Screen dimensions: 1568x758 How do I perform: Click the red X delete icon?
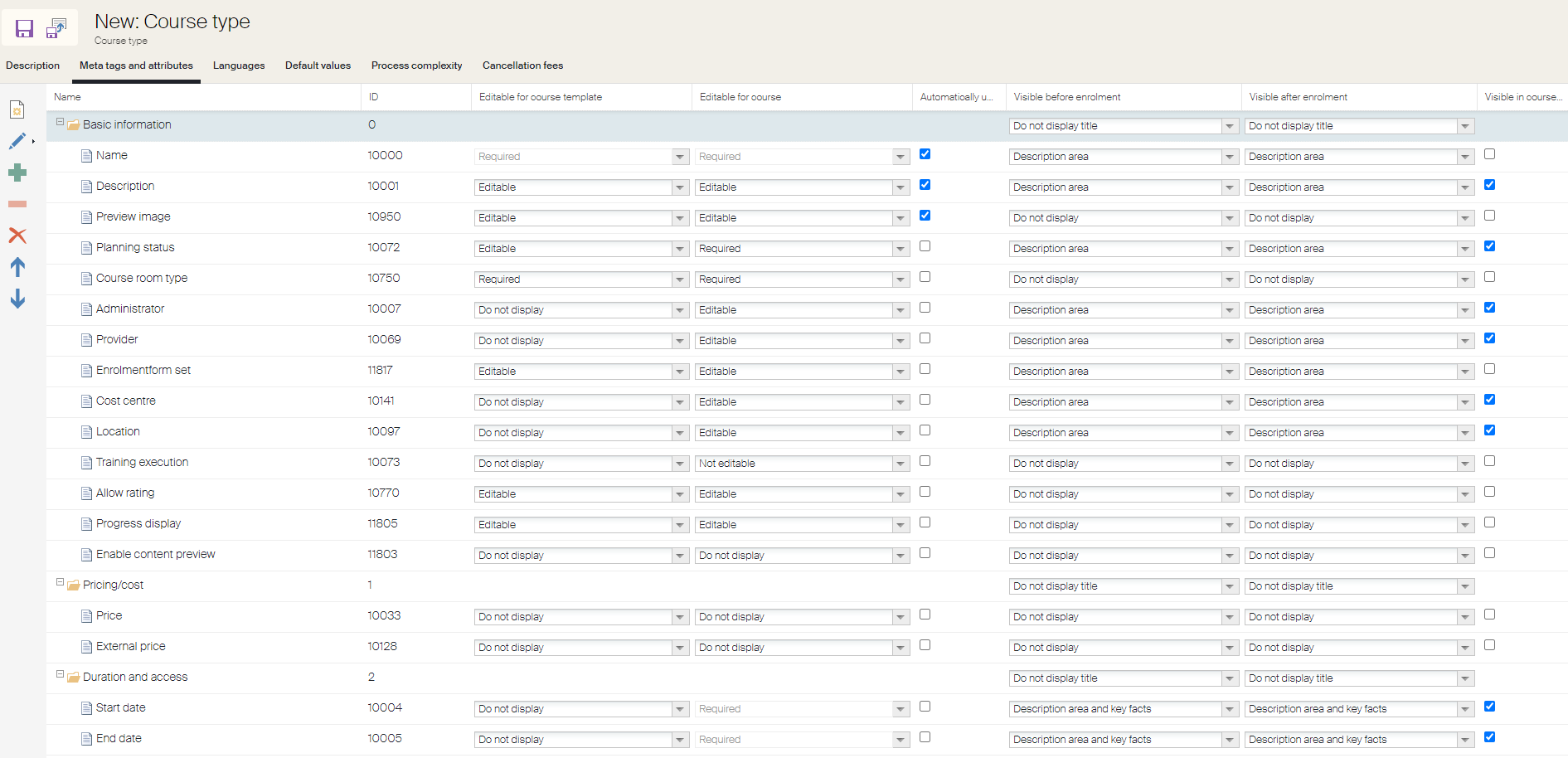pyautogui.click(x=17, y=236)
